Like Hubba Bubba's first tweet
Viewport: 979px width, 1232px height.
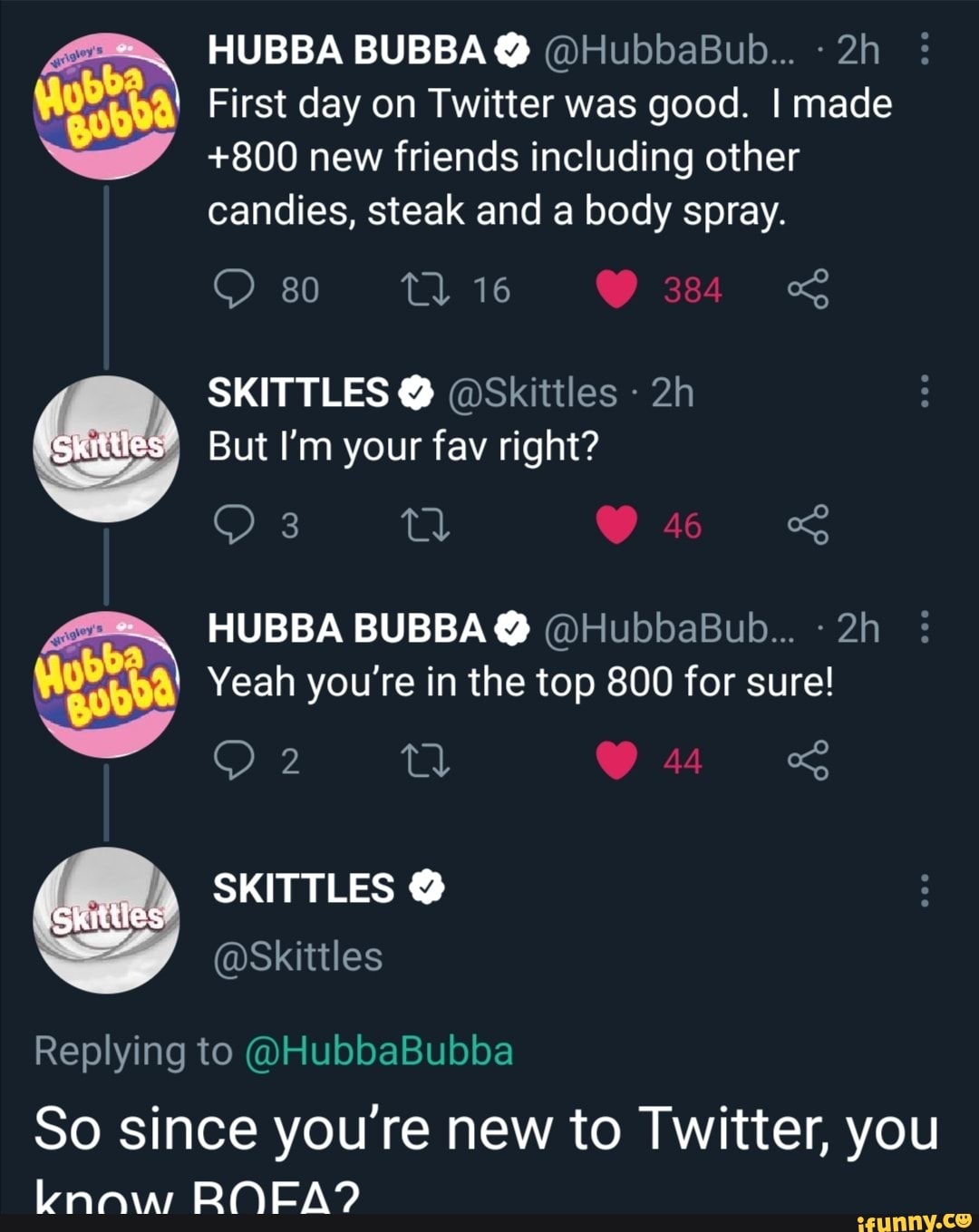pyautogui.click(x=617, y=290)
